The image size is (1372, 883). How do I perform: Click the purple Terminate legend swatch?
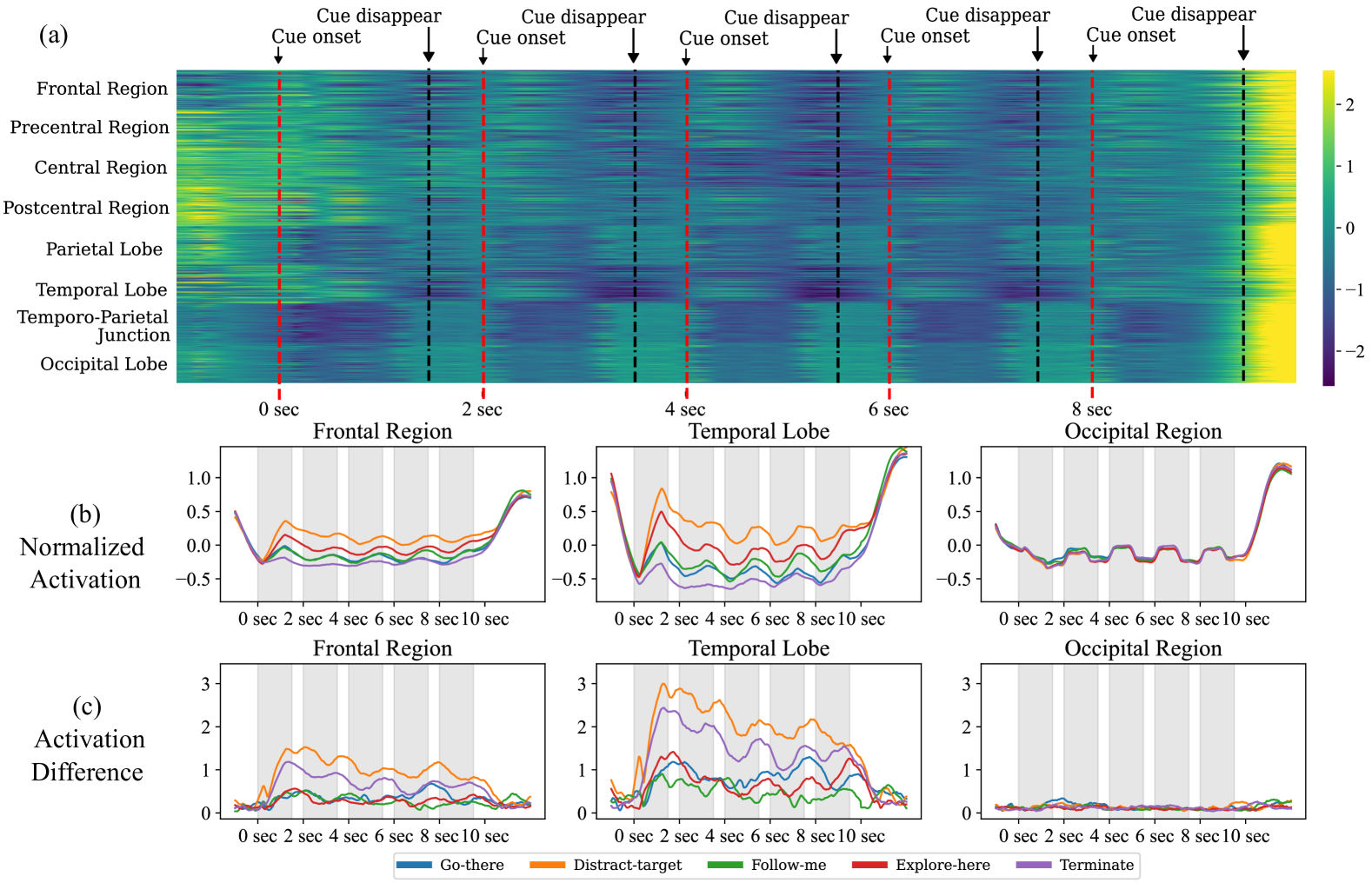(x=1033, y=865)
